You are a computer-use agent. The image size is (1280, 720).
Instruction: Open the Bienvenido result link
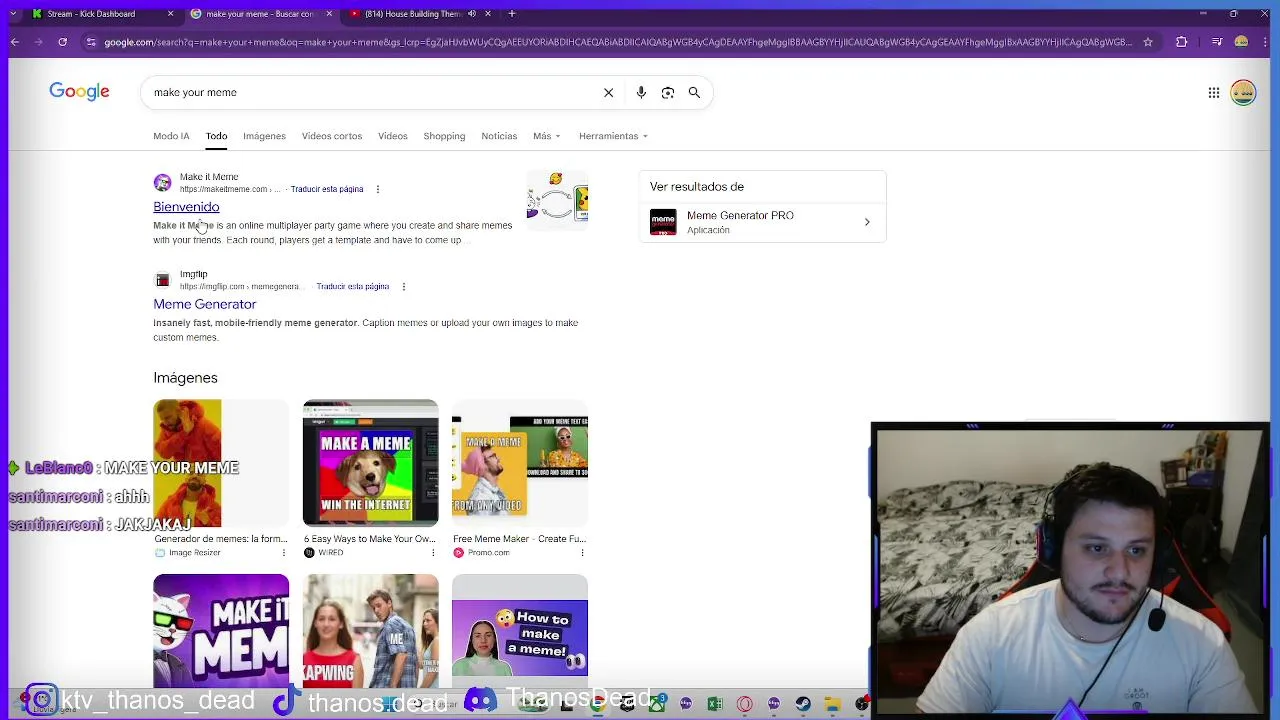(186, 207)
